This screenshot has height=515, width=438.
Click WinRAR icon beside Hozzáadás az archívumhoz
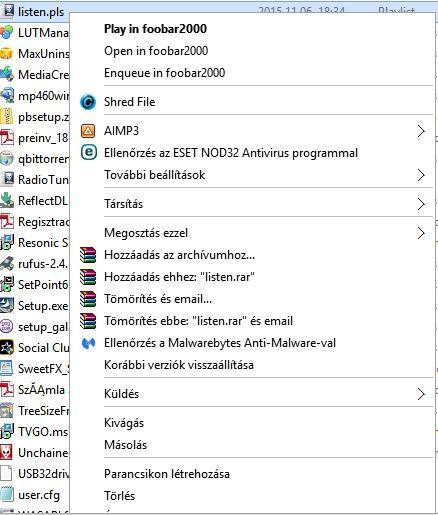point(88,255)
